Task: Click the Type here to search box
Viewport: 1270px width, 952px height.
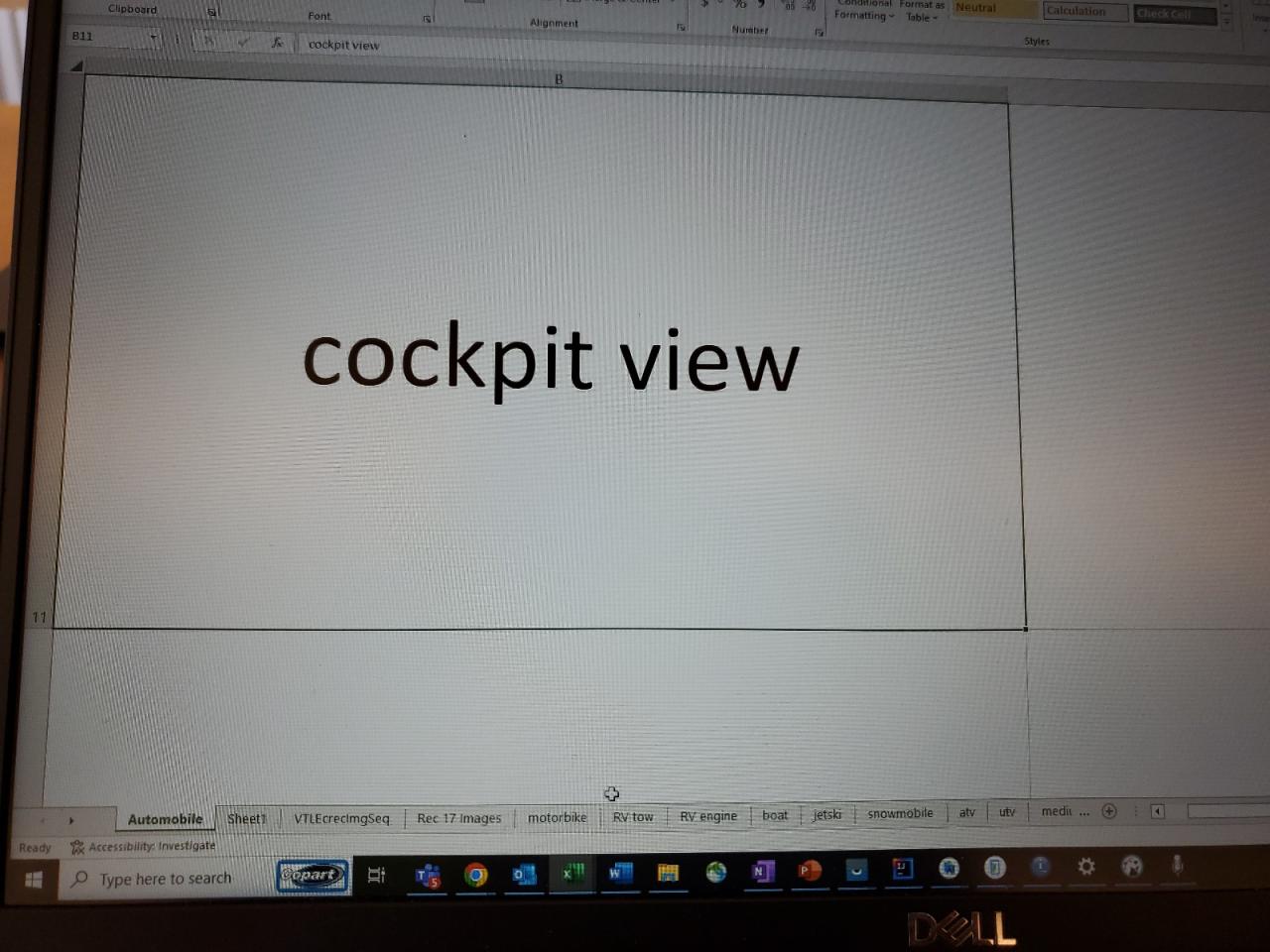Action: (166, 879)
